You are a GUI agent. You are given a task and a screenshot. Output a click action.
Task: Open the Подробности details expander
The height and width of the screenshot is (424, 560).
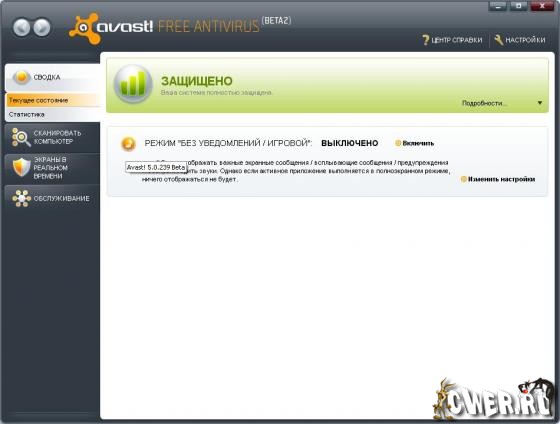pos(484,103)
